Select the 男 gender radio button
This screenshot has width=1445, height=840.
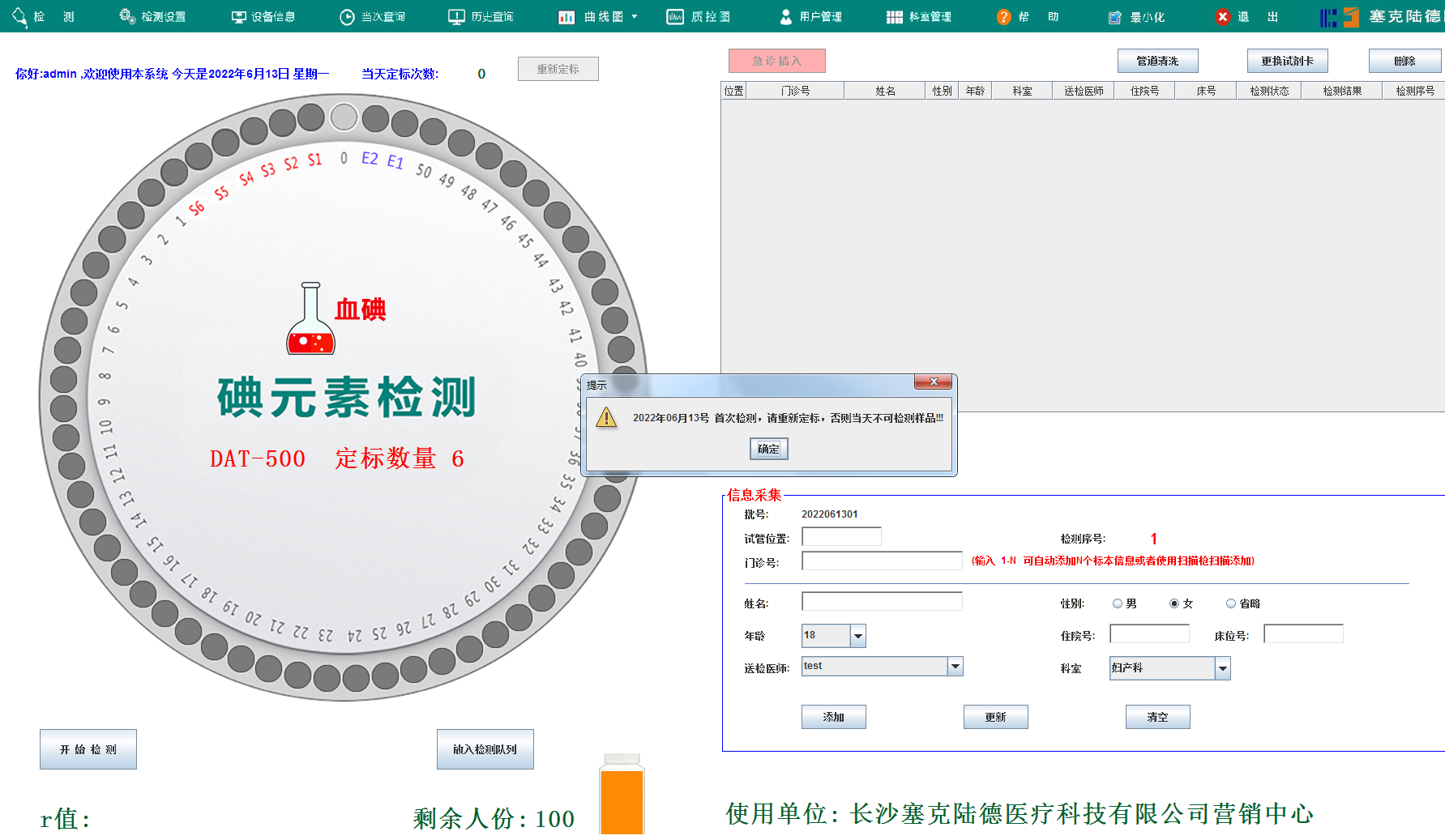1116,603
